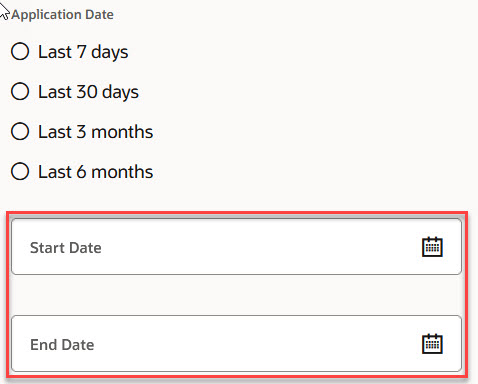Viewport: 478px width, 384px height.
Task: Click the "Last 30 days" option text
Action: point(88,92)
